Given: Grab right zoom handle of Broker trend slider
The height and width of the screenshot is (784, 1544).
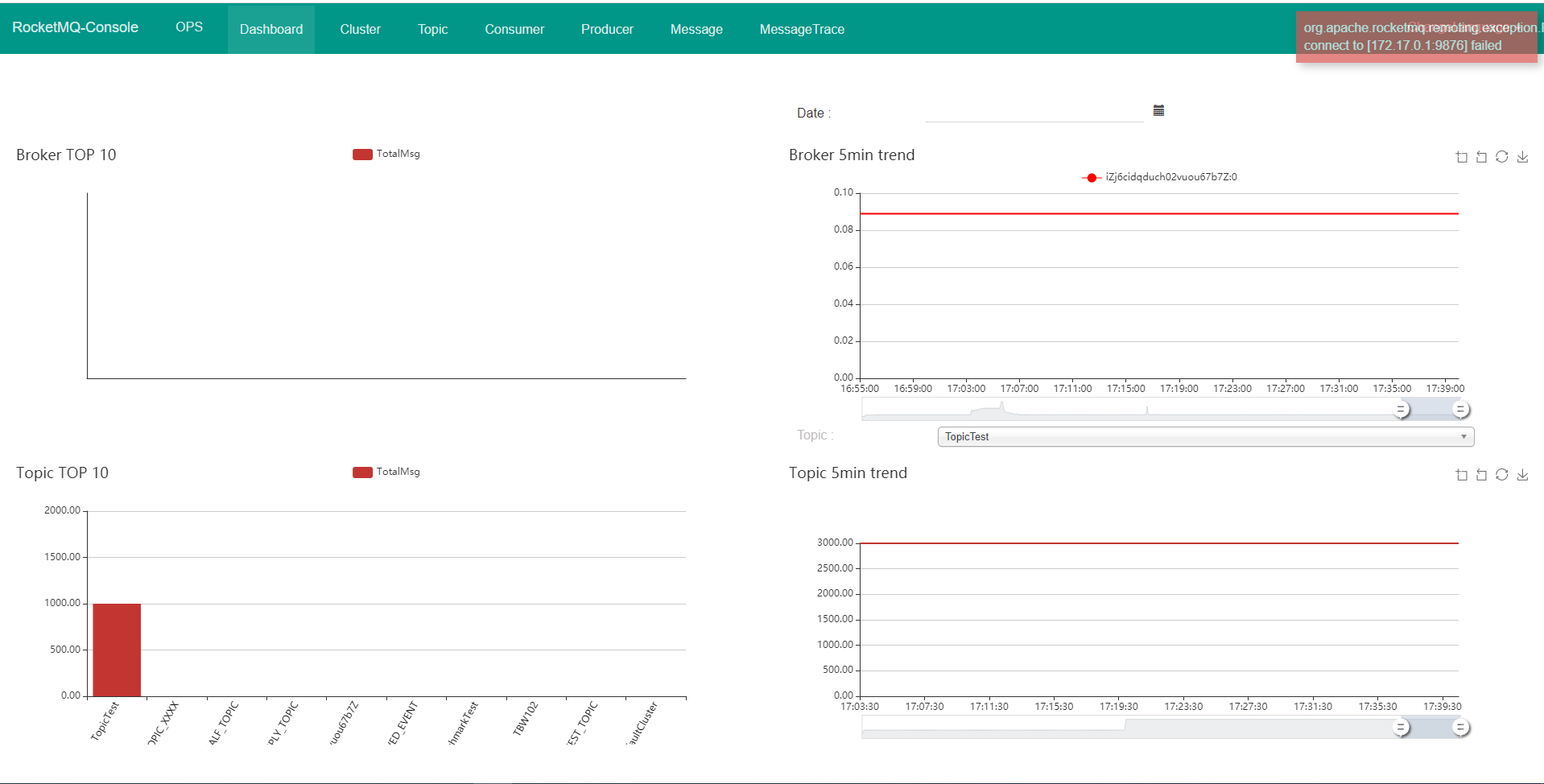Looking at the screenshot, I should 1460,410.
